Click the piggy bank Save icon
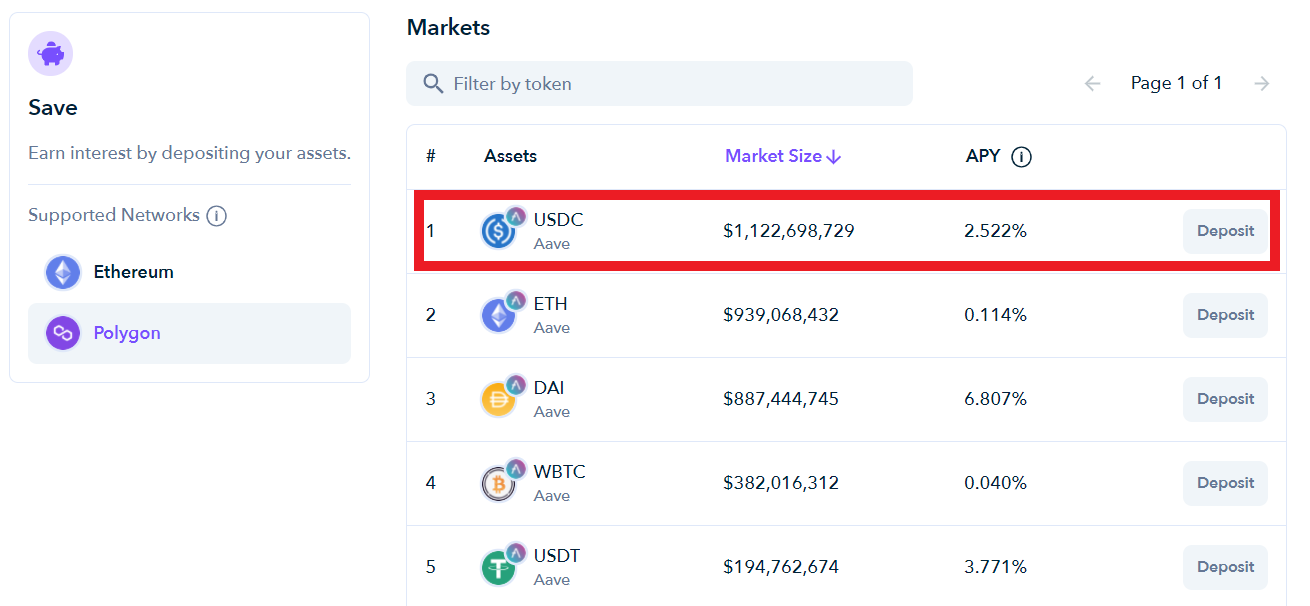The image size is (1310, 606). pos(50,53)
